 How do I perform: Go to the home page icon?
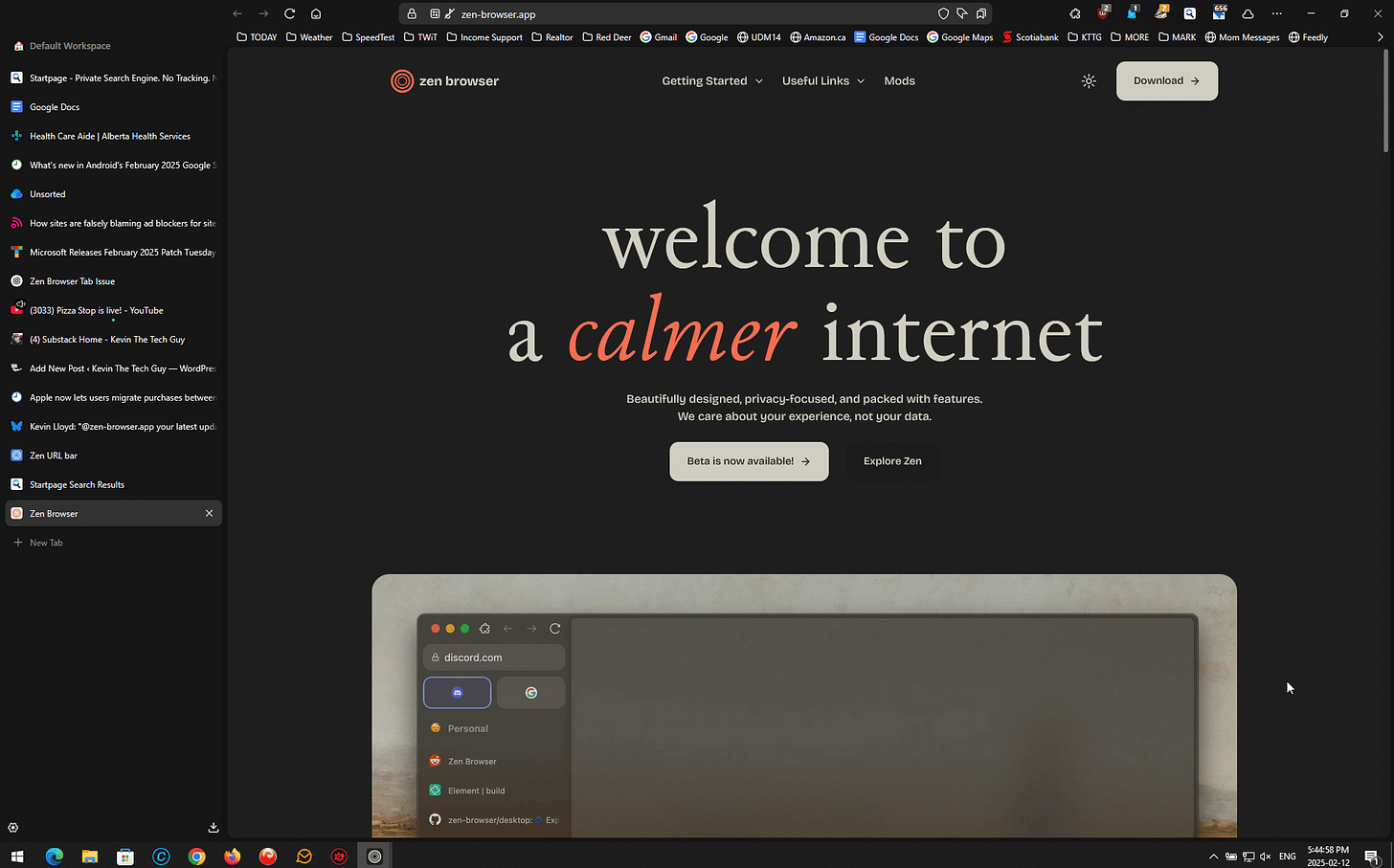tap(316, 13)
